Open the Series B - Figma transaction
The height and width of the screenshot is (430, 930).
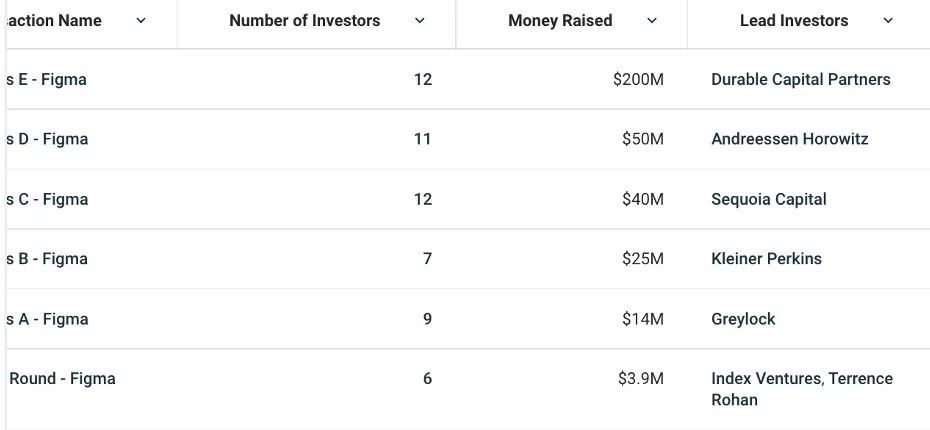point(47,259)
